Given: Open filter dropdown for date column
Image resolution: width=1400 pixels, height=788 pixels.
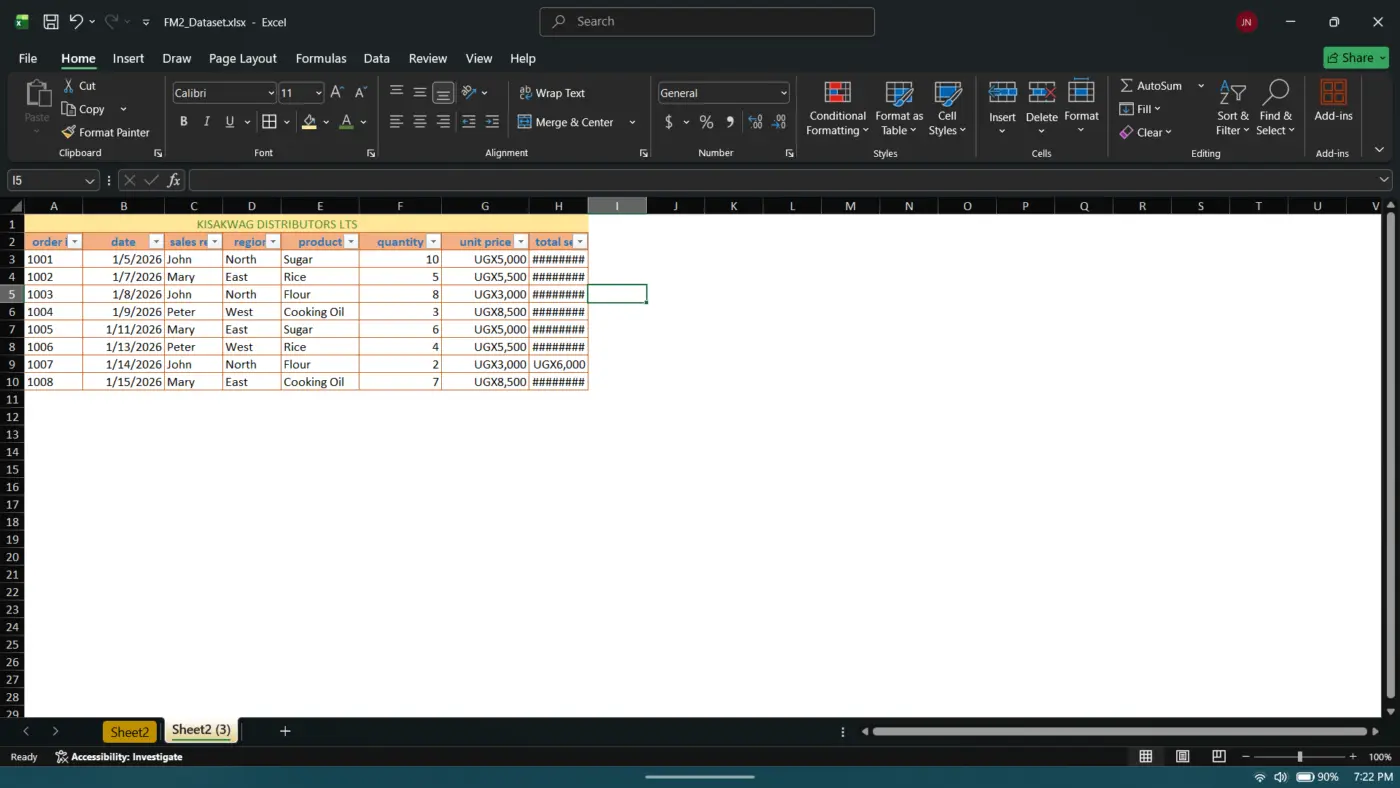Looking at the screenshot, I should coord(156,242).
